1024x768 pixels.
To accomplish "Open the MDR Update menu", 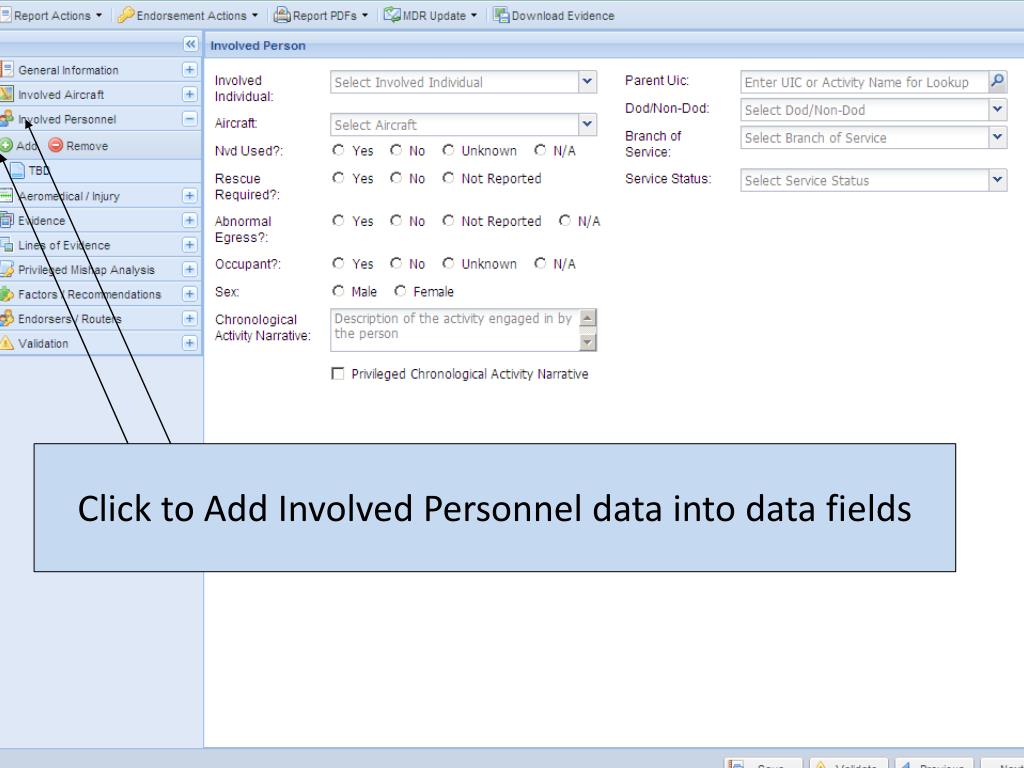I will [x=431, y=16].
